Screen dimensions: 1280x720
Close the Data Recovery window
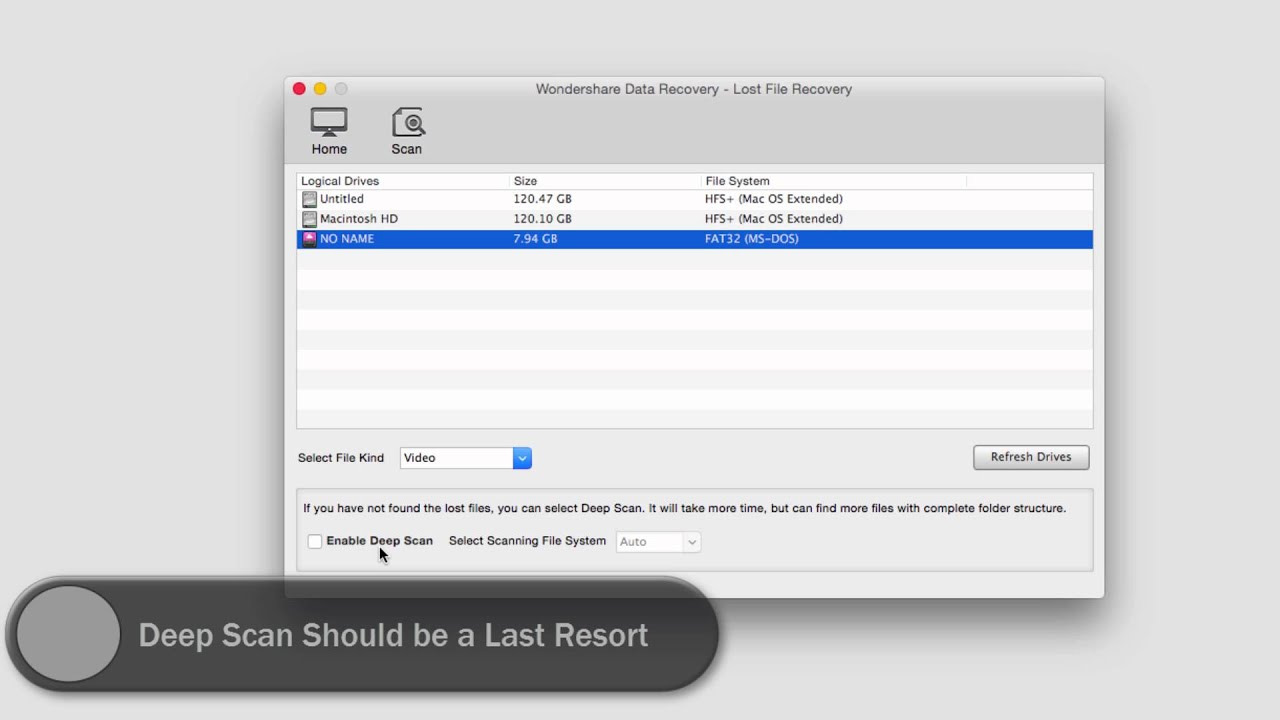(299, 89)
